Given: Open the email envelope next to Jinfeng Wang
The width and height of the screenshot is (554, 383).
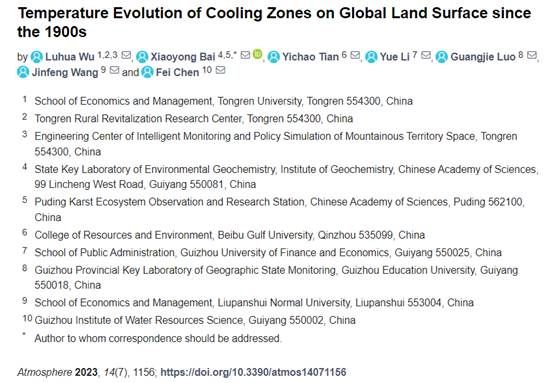Looking at the screenshot, I should (x=114, y=70).
